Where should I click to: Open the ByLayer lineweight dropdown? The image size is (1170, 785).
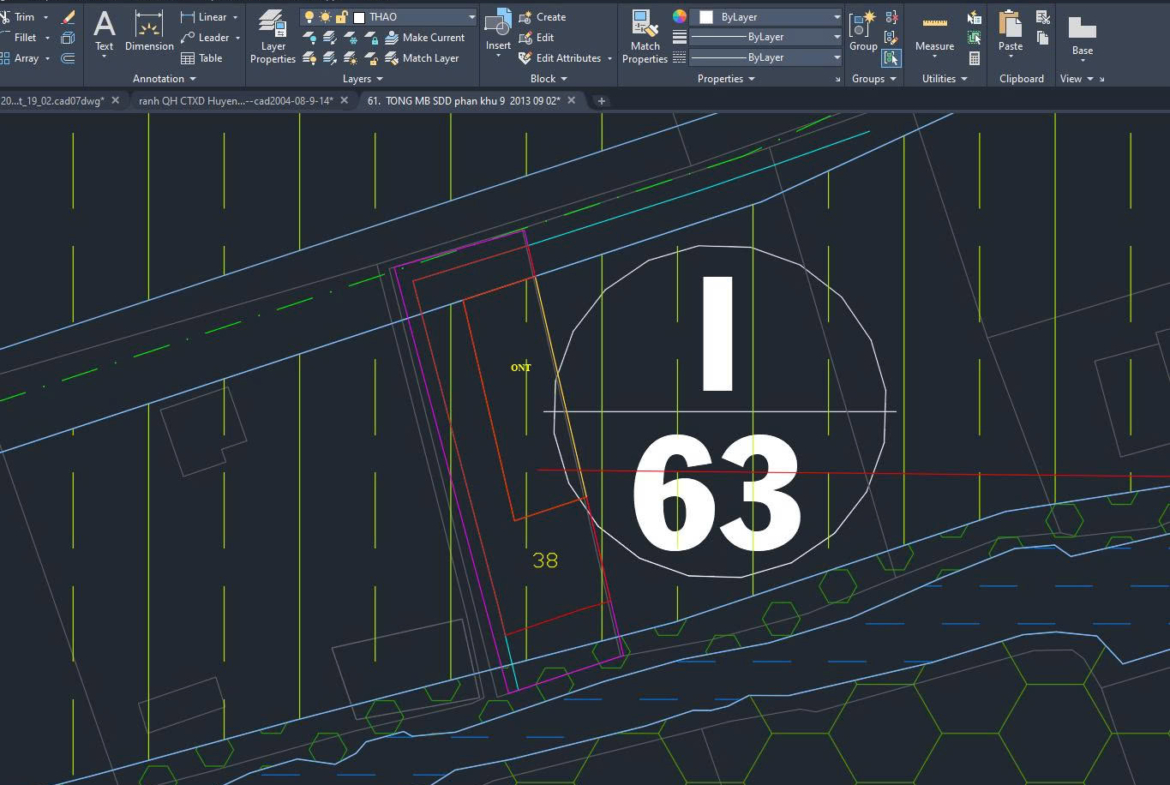point(836,37)
